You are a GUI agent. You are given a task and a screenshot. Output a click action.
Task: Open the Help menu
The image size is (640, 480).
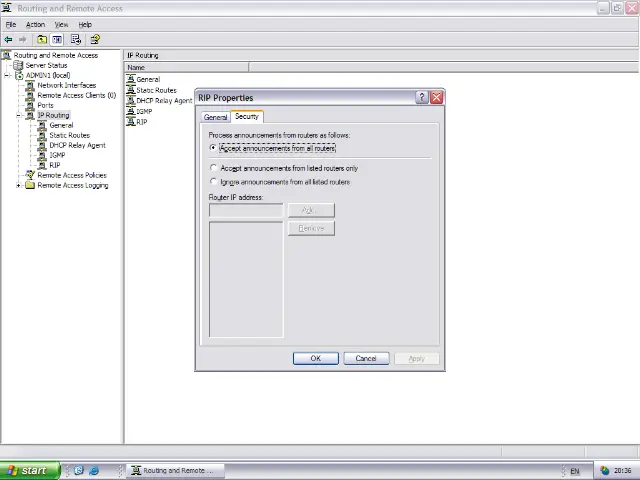coord(85,24)
